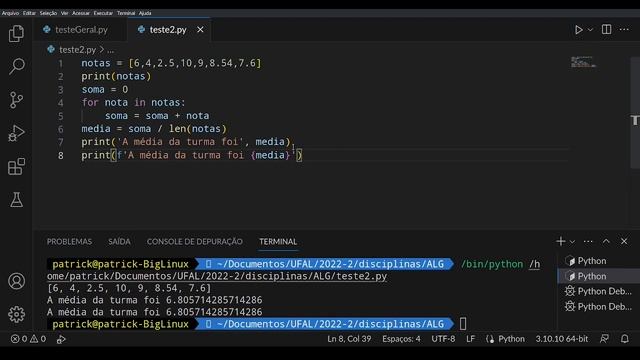Select the last Python Deb... terminal entry
The width and height of the screenshot is (640, 360).
pos(598,306)
